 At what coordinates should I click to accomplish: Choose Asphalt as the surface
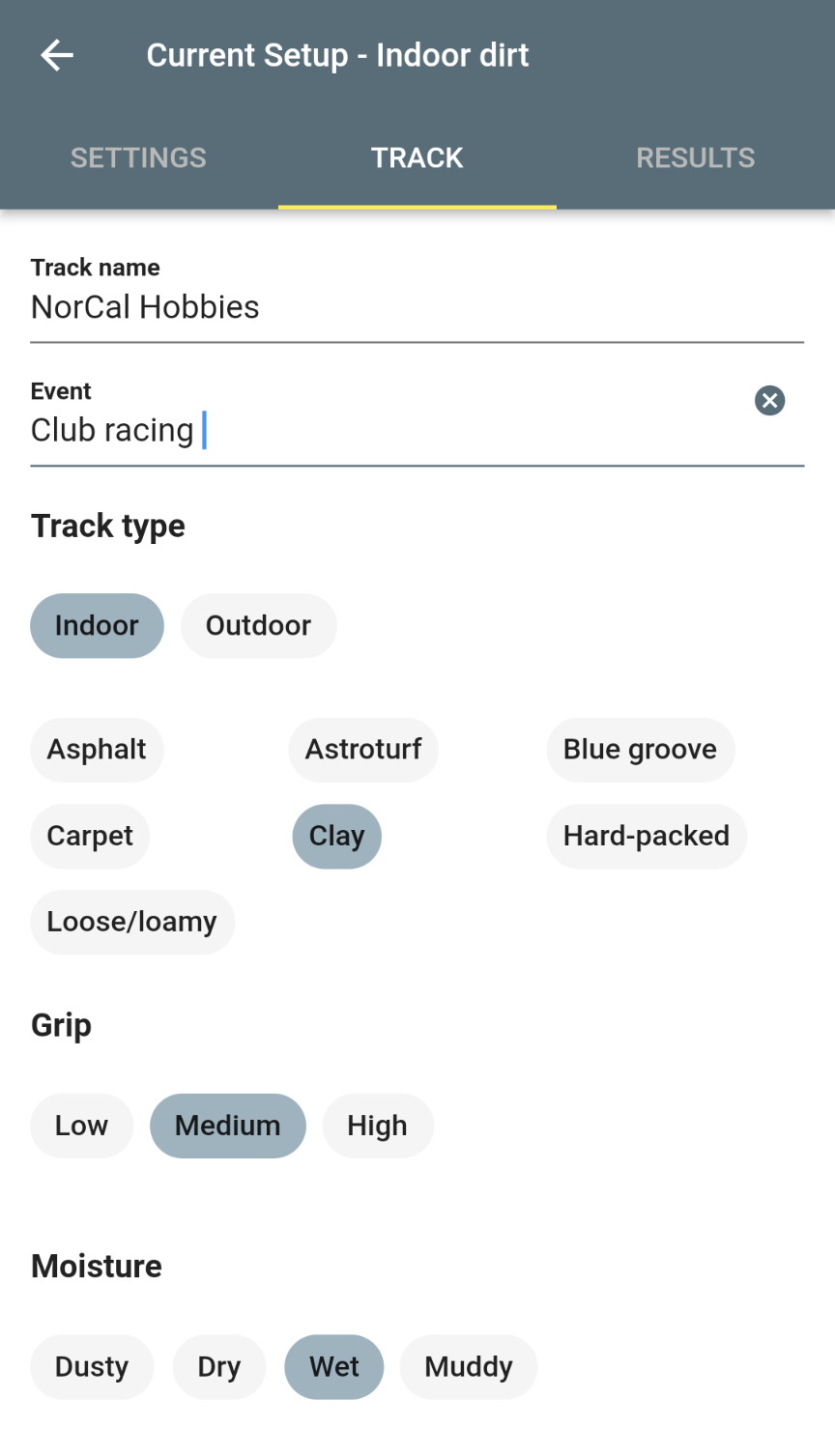[x=97, y=749]
